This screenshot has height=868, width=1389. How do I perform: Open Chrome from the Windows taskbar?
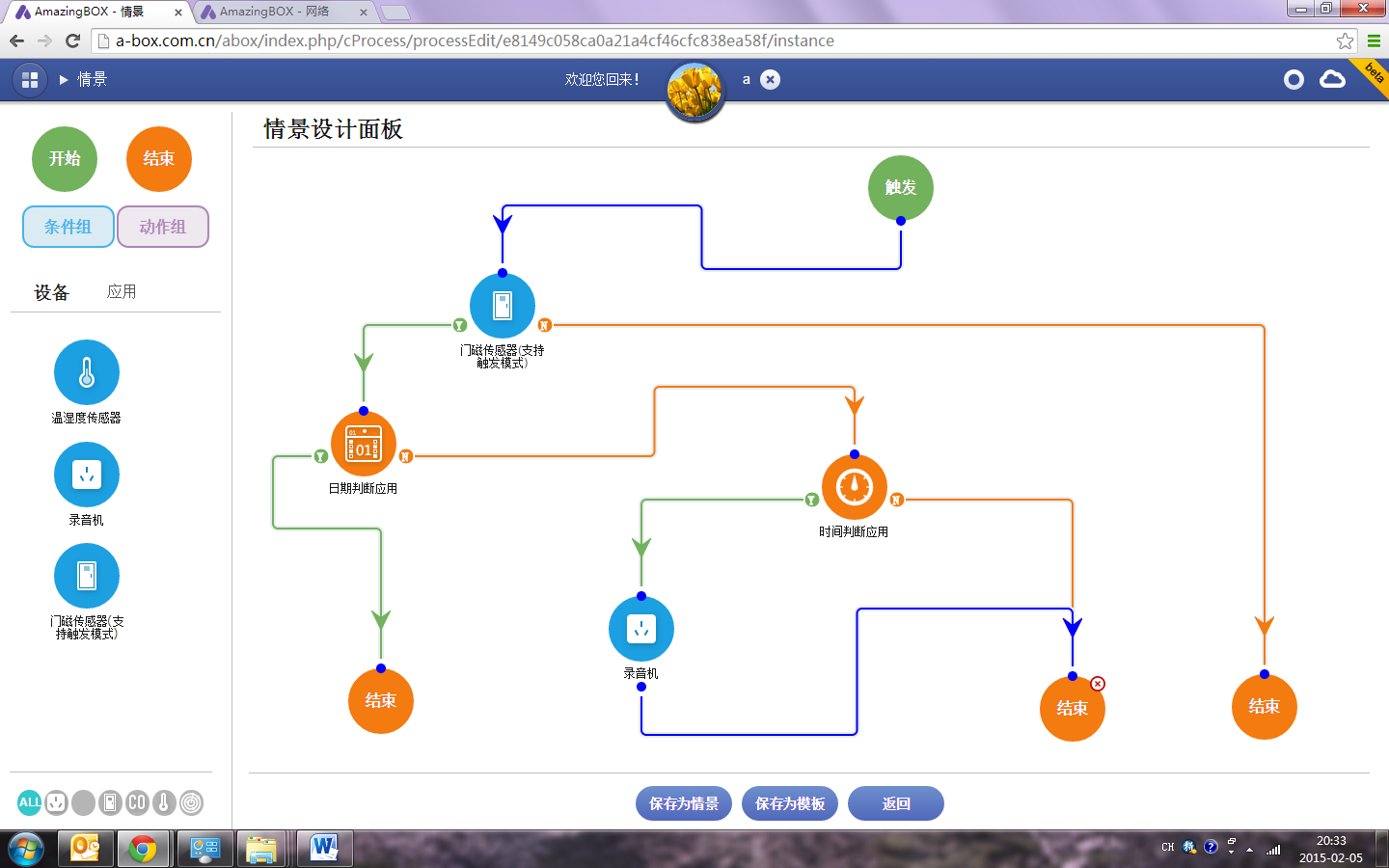click(x=143, y=849)
